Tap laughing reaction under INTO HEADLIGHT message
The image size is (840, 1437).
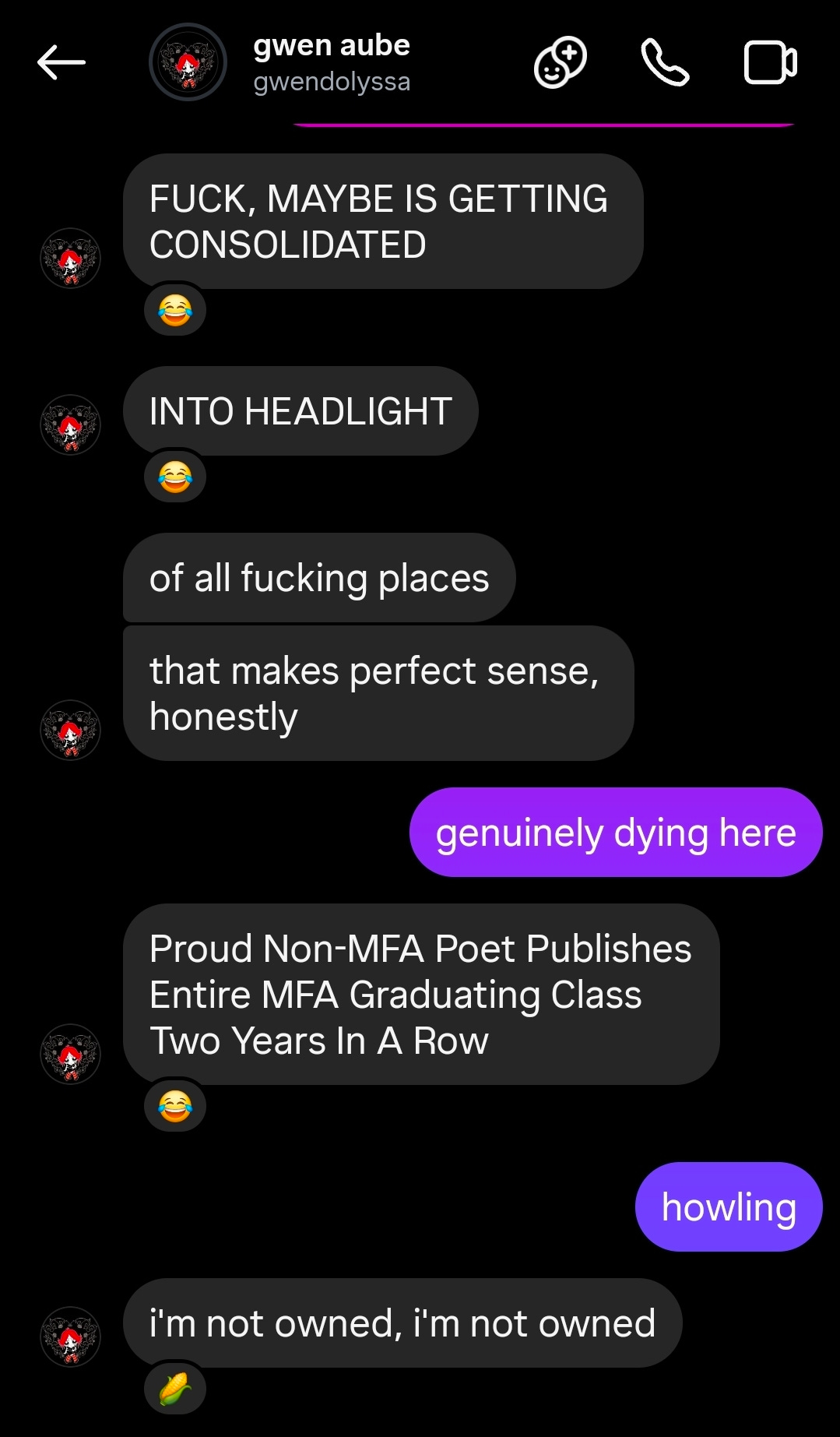coord(175,477)
